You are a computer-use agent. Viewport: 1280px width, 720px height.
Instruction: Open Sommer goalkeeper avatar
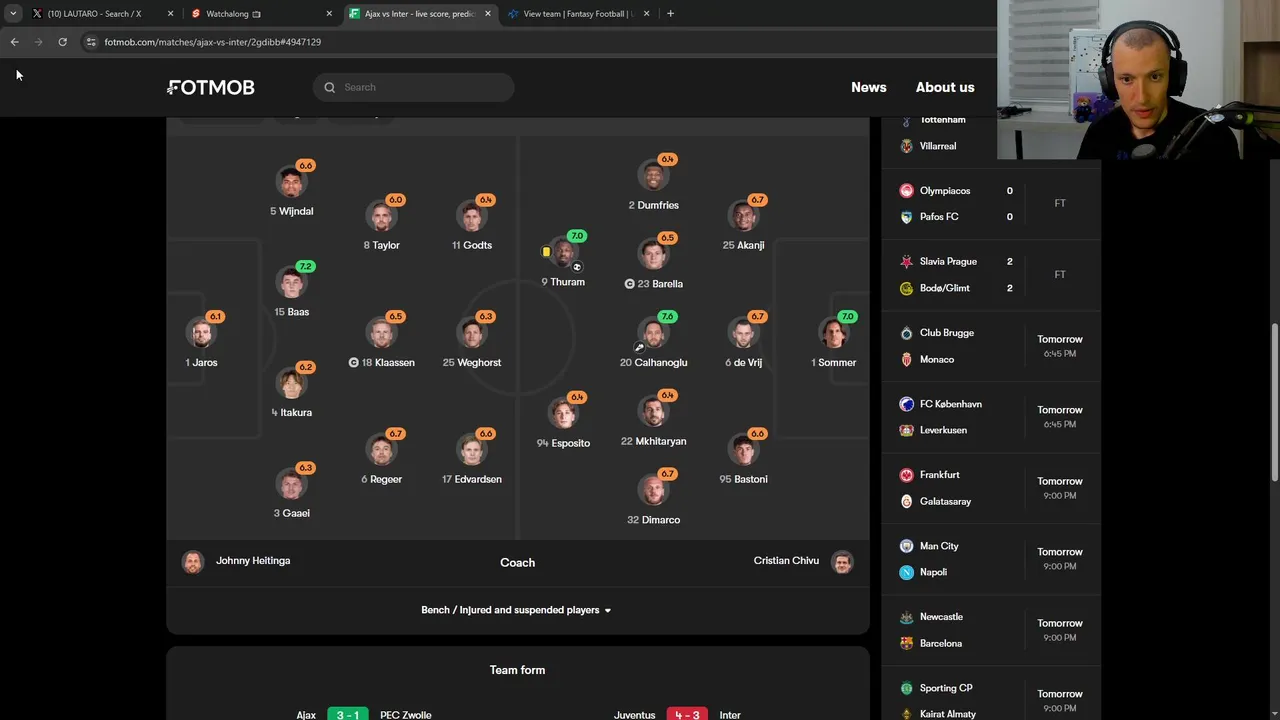pyautogui.click(x=833, y=334)
